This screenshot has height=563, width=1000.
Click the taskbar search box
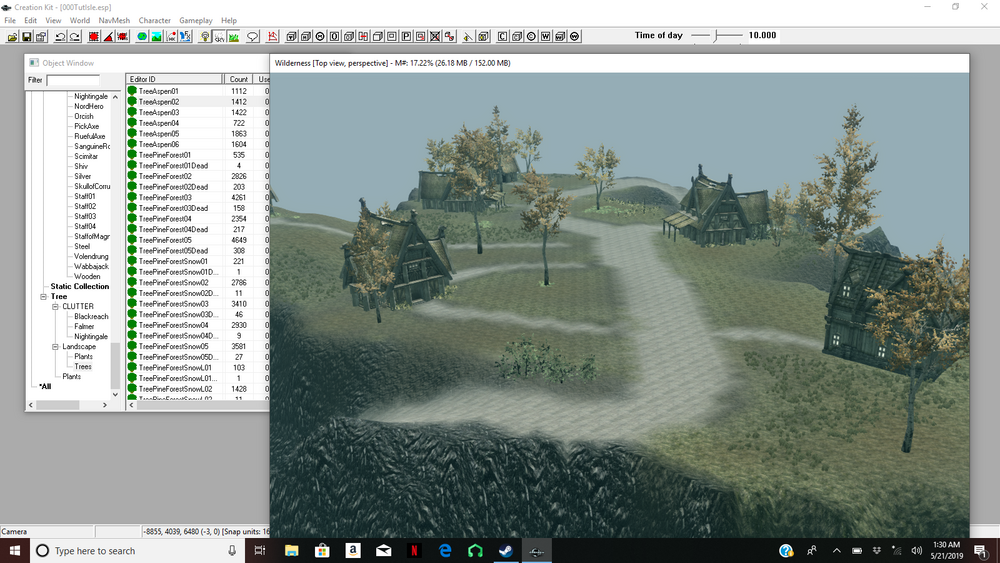pos(137,550)
